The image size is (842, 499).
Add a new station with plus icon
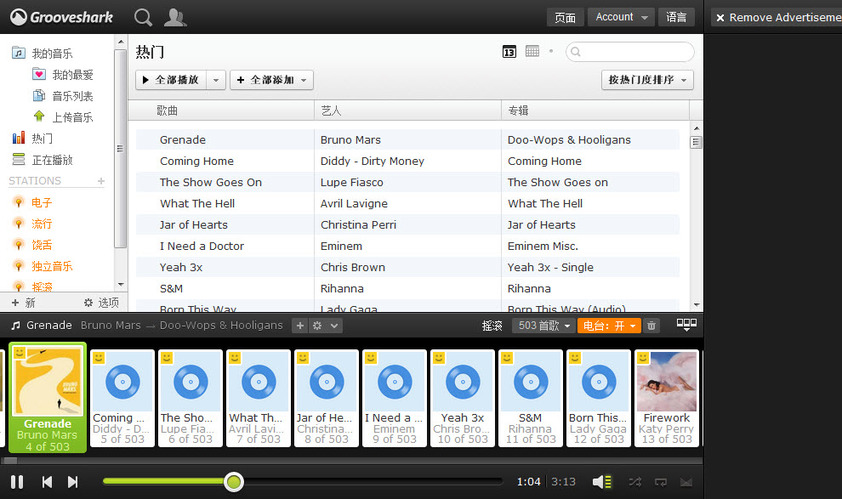101,181
